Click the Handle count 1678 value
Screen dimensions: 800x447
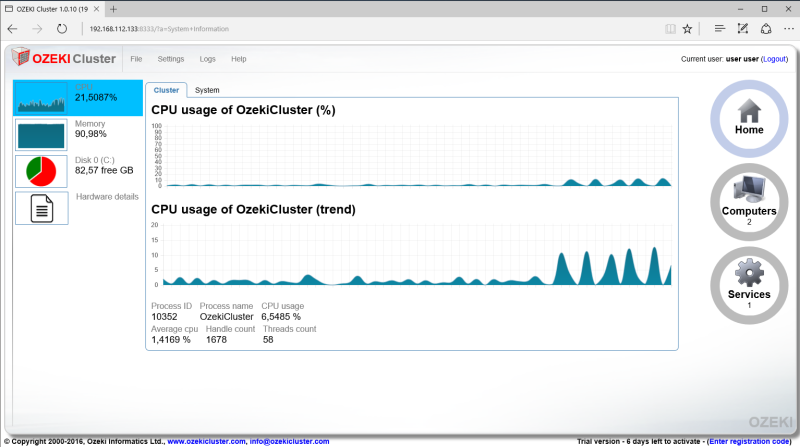[x=216, y=340]
